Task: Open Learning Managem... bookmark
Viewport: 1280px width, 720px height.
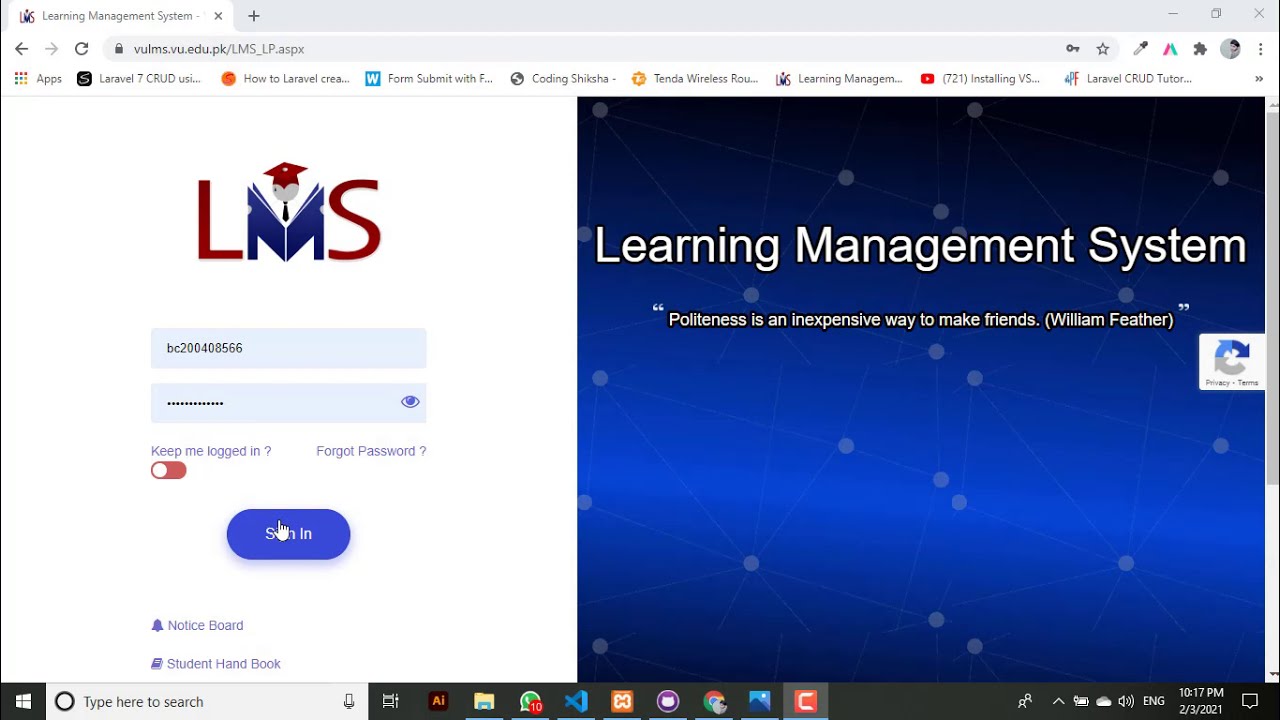Action: point(839,79)
